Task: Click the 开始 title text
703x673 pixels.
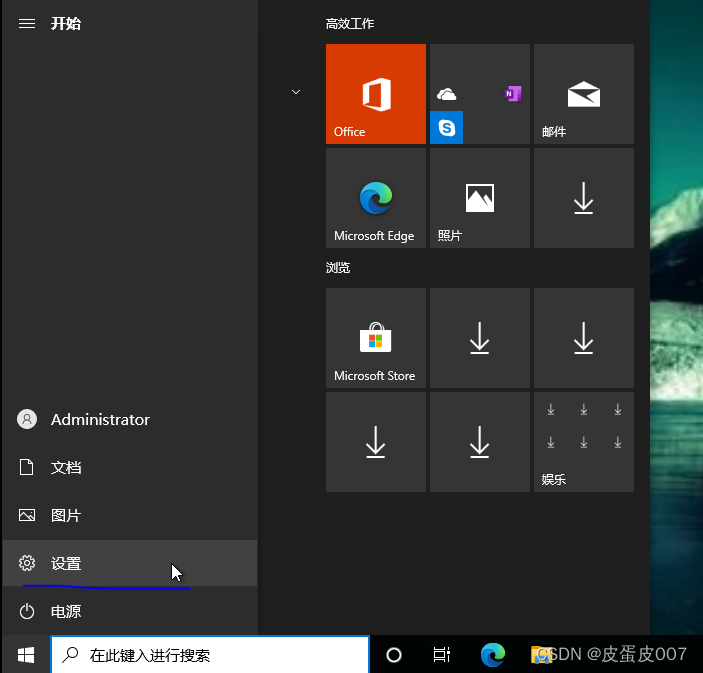Action: coord(65,23)
